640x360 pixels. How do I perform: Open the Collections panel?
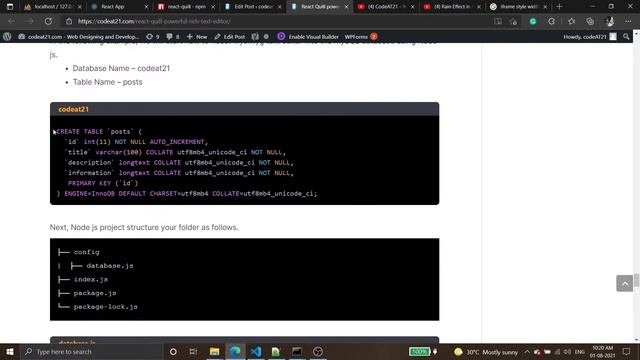tap(590, 21)
